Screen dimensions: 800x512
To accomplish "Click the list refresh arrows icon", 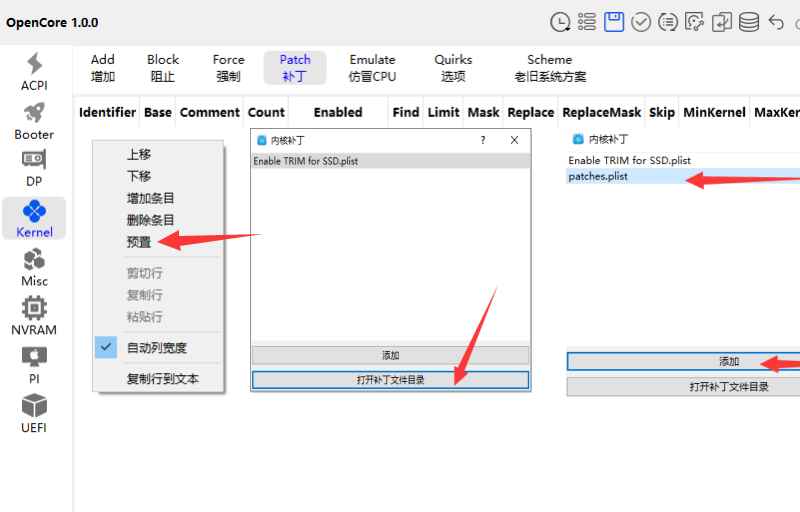I will click(668, 22).
